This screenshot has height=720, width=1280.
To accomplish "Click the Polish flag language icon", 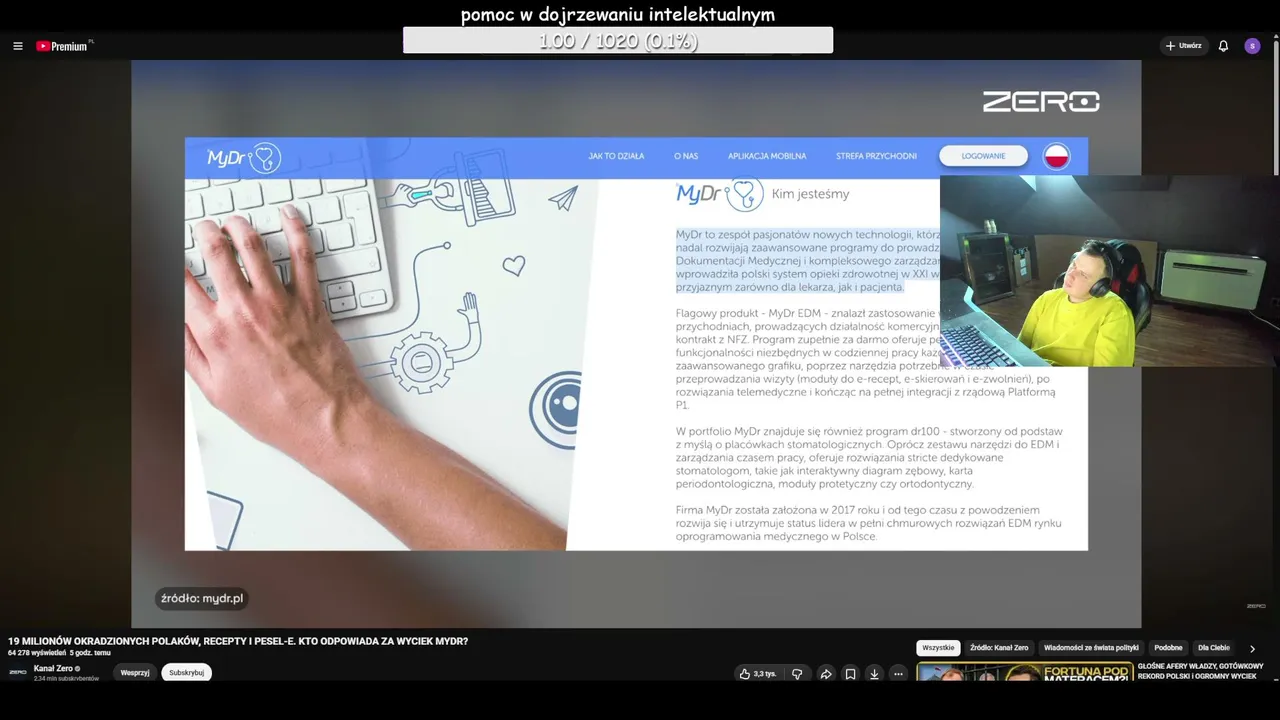I will point(1057,156).
